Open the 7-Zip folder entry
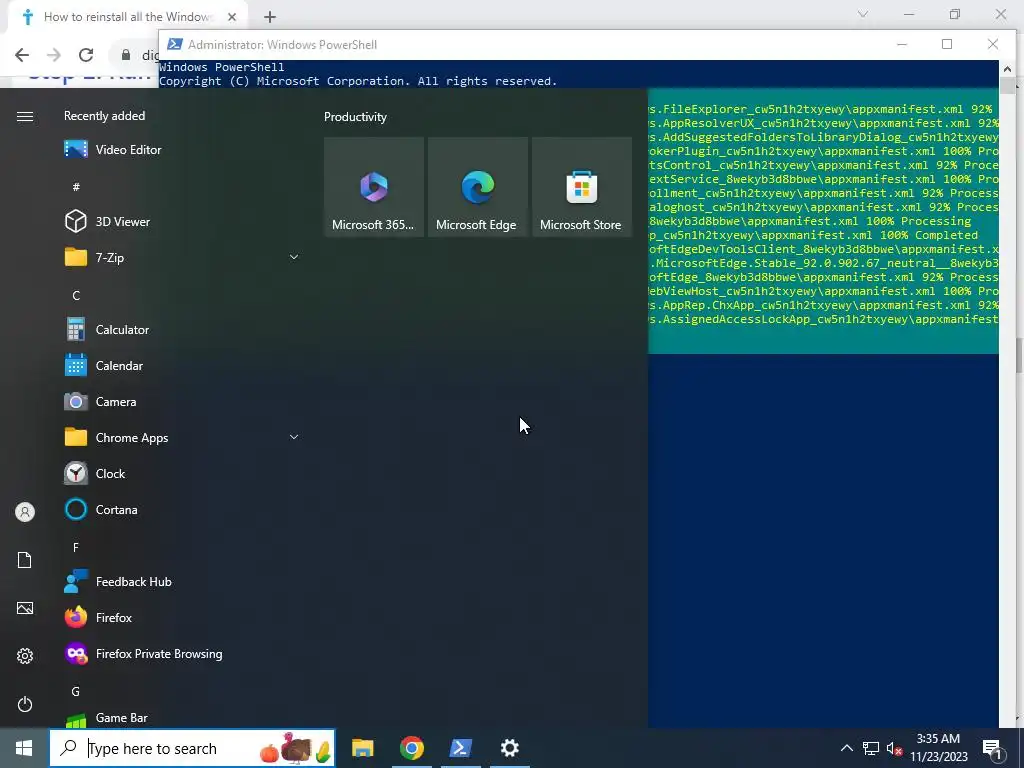 (181, 257)
